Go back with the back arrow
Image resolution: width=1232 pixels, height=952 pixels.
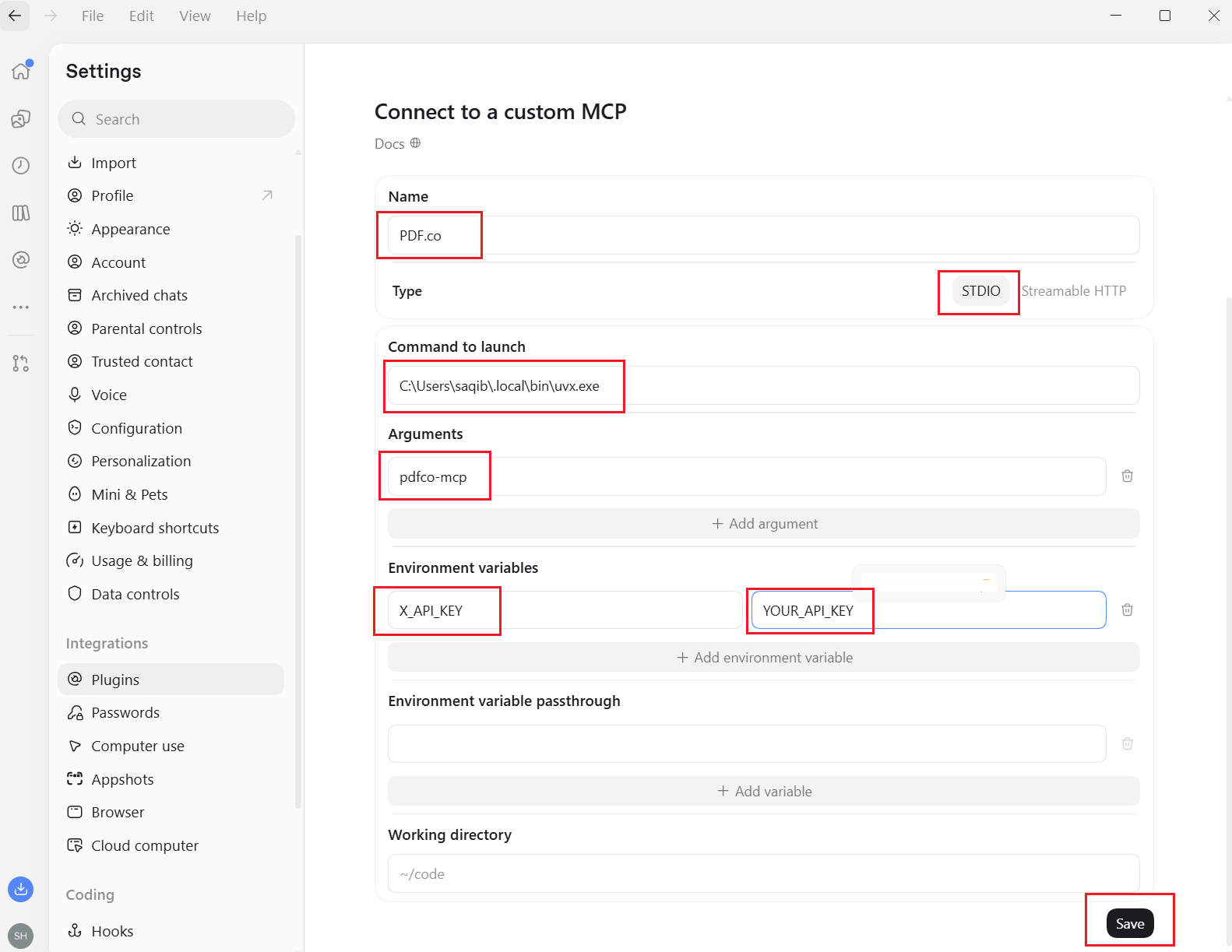point(15,16)
